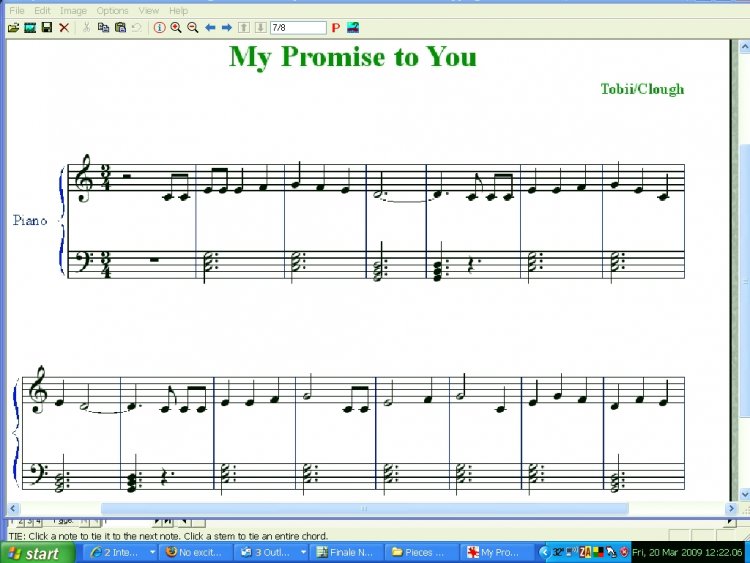
Task: Go to next image with right blue arrow
Action: tap(227, 28)
